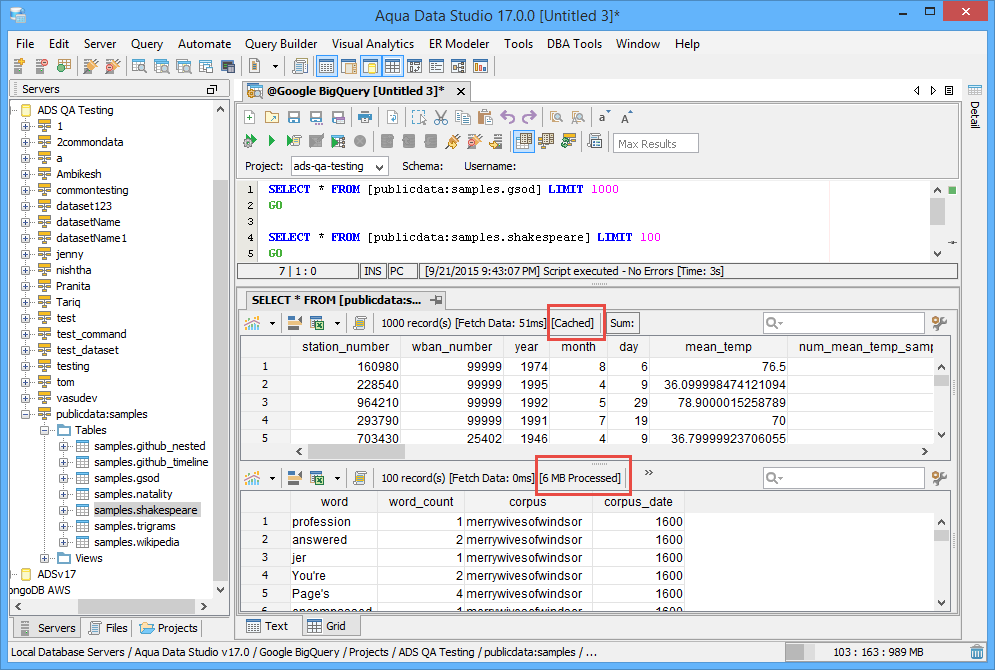This screenshot has height=670, width=995.
Task: Click the Register Server toolbar icon
Action: (x=19, y=66)
